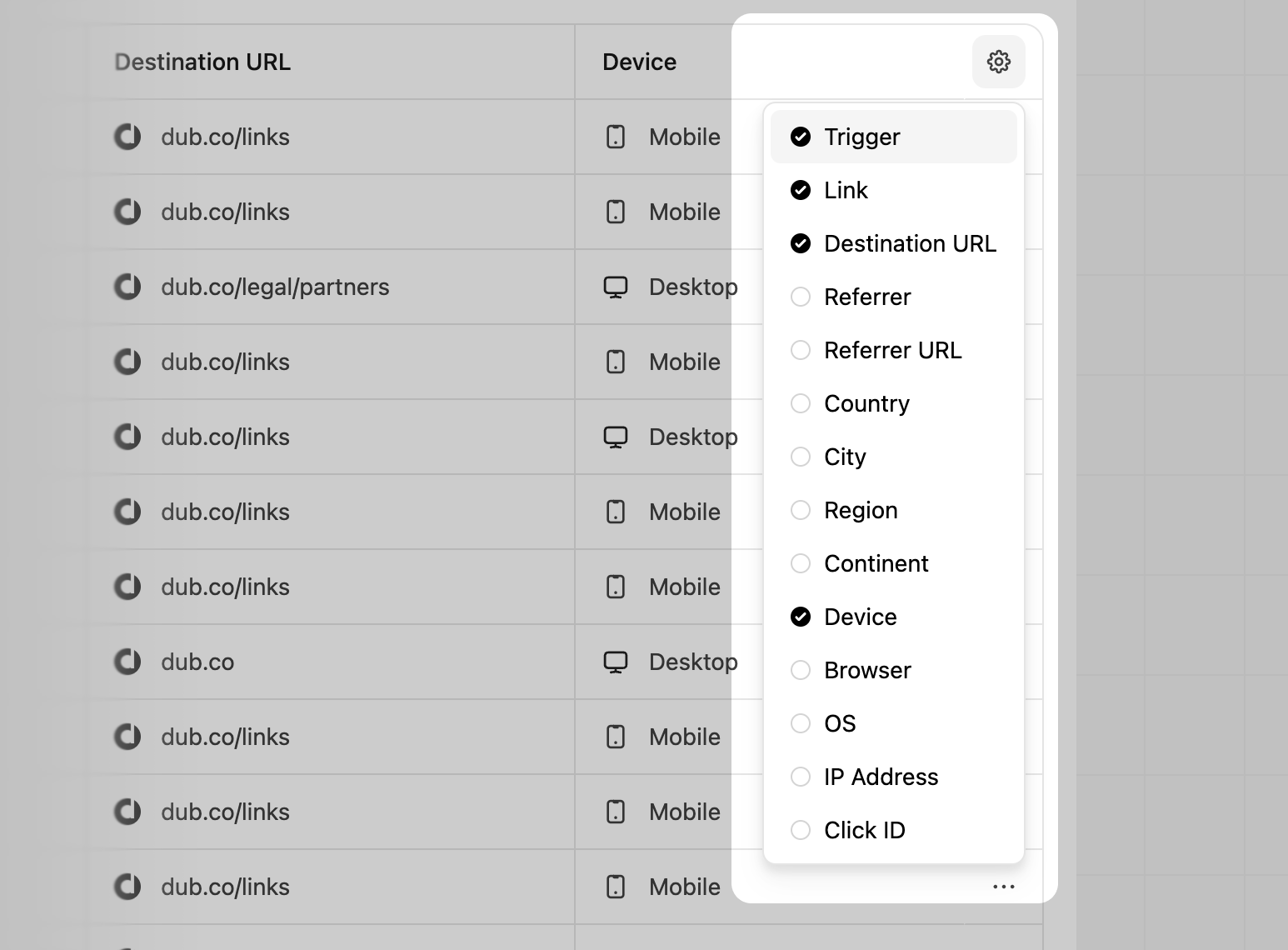Open the three-dot row actions menu
This screenshot has height=950, width=1288.
pyautogui.click(x=1004, y=887)
